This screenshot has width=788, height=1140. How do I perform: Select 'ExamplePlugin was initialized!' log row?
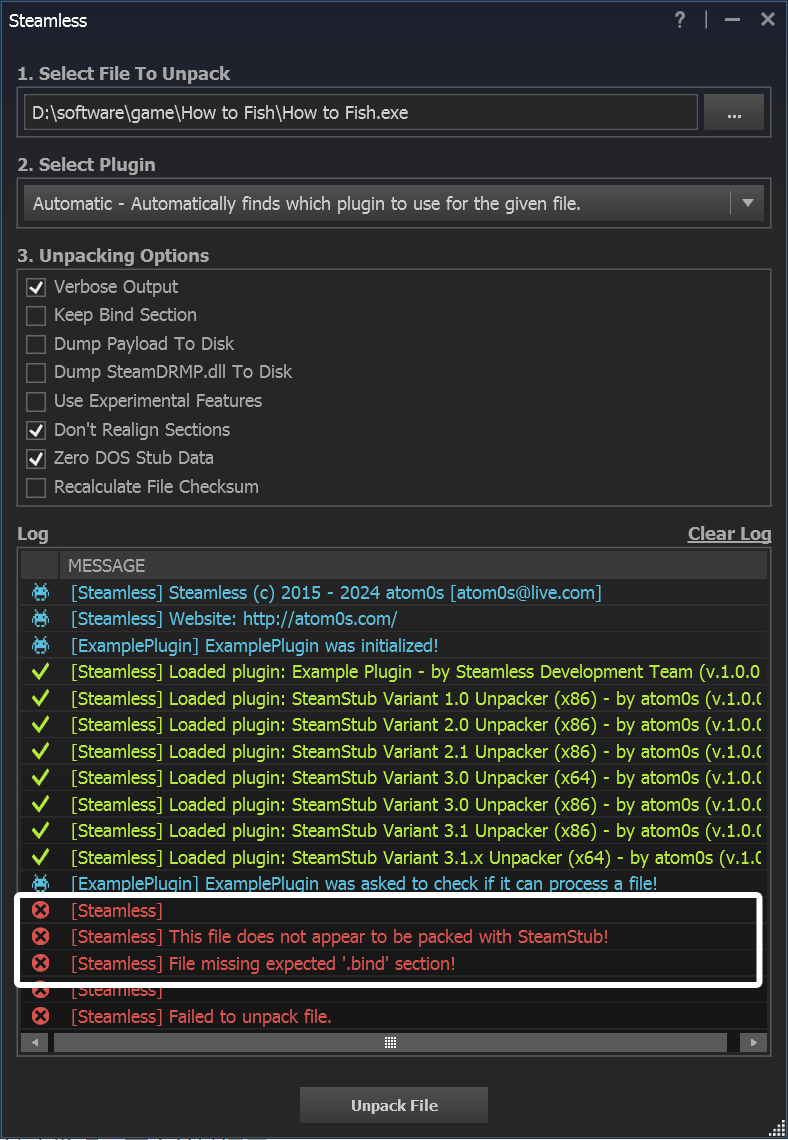tap(393, 645)
